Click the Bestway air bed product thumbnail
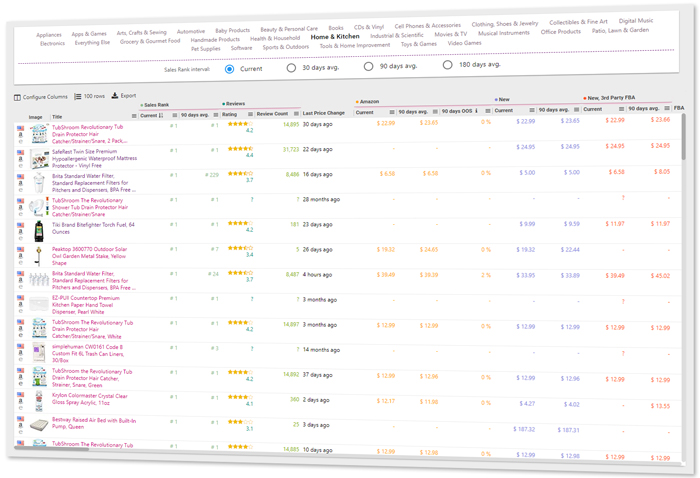This screenshot has height=478, width=700. click(39, 425)
